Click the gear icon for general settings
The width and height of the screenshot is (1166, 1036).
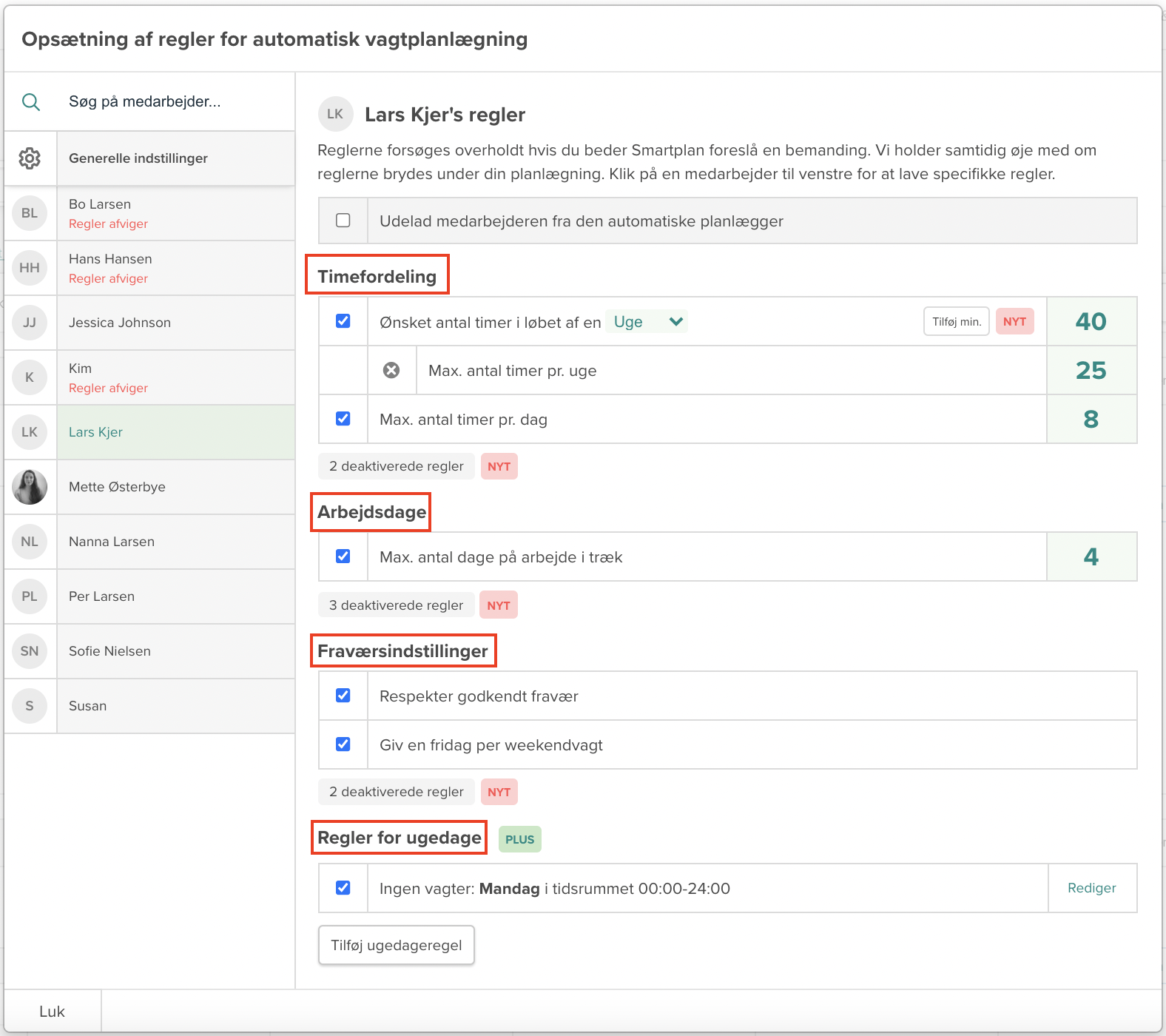tap(30, 158)
